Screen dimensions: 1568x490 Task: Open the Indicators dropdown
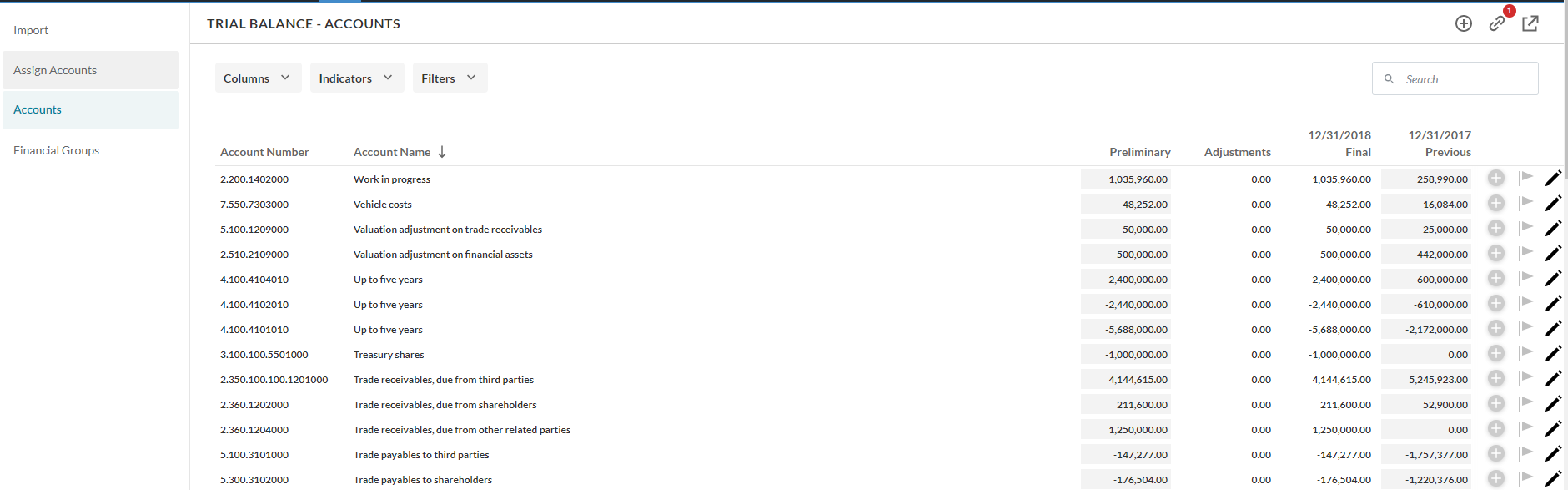pyautogui.click(x=356, y=78)
